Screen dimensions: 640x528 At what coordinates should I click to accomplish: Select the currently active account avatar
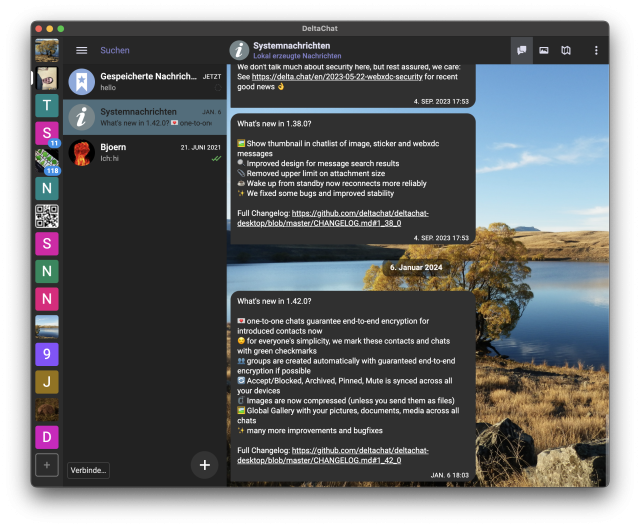pyautogui.click(x=47, y=78)
